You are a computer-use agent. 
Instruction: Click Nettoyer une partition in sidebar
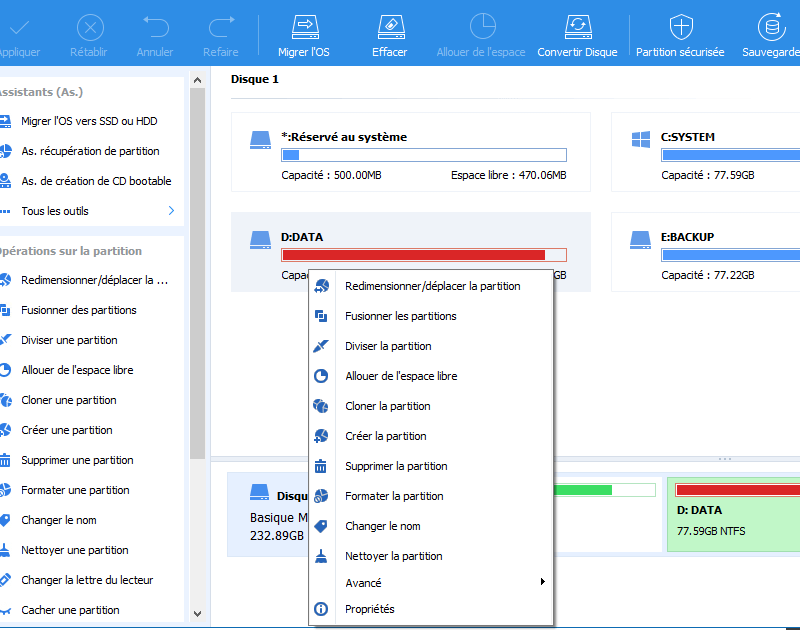point(75,550)
